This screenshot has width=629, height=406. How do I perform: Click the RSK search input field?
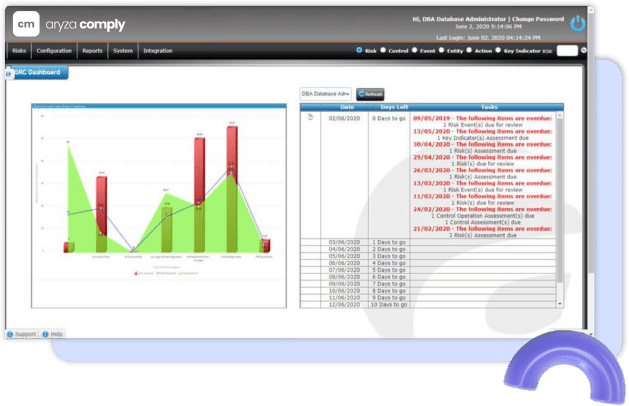(x=567, y=51)
